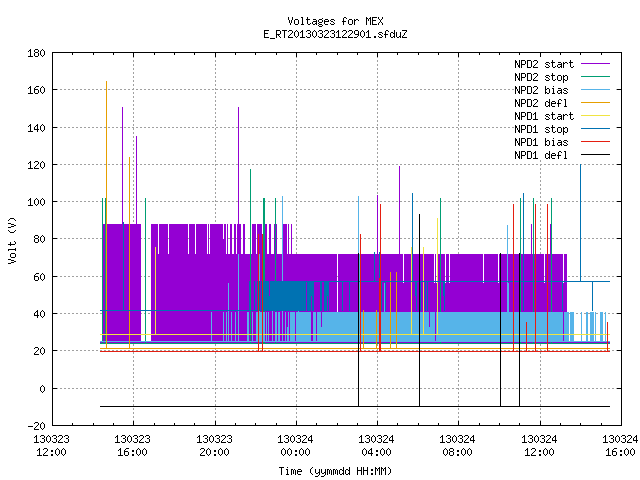
Task: Click the '130323 12:00' time axis label
Action: pos(51,446)
